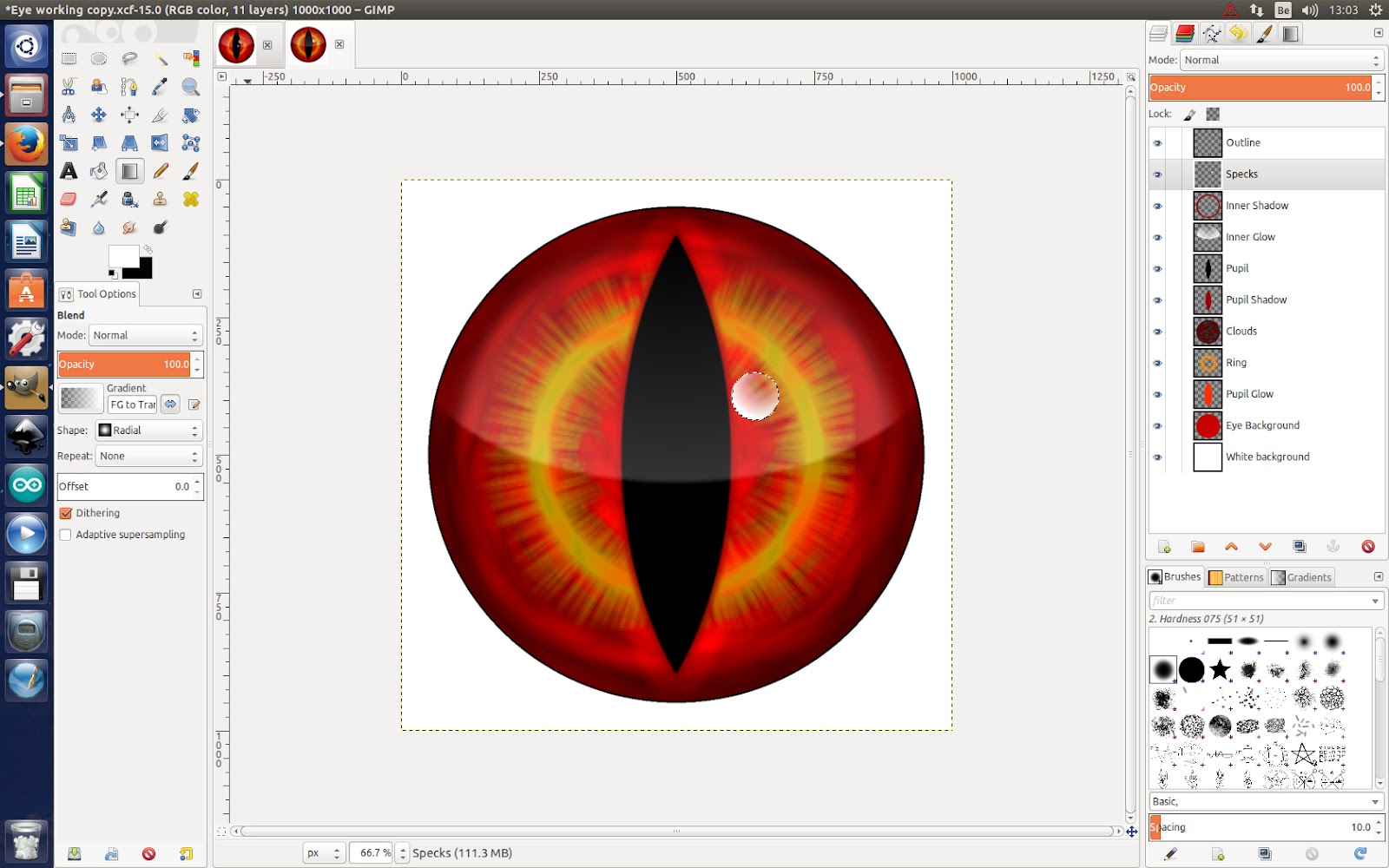Select the Text tool
Image resolution: width=1389 pixels, height=868 pixels.
click(69, 171)
